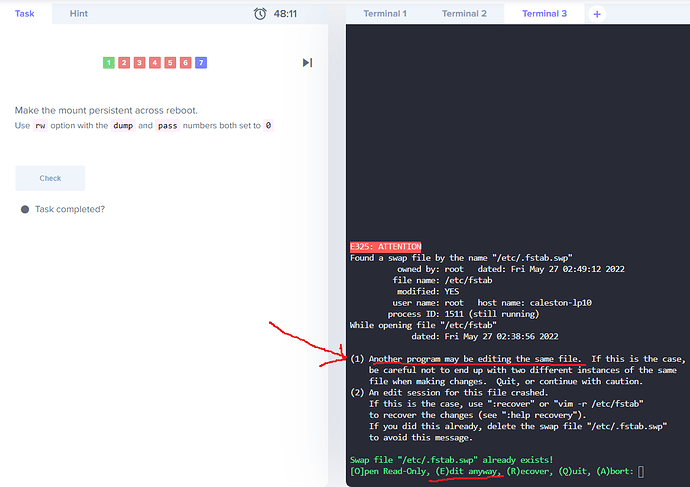Go to task step 1 green square
Screen dimensions: 690x487
tap(109, 62)
